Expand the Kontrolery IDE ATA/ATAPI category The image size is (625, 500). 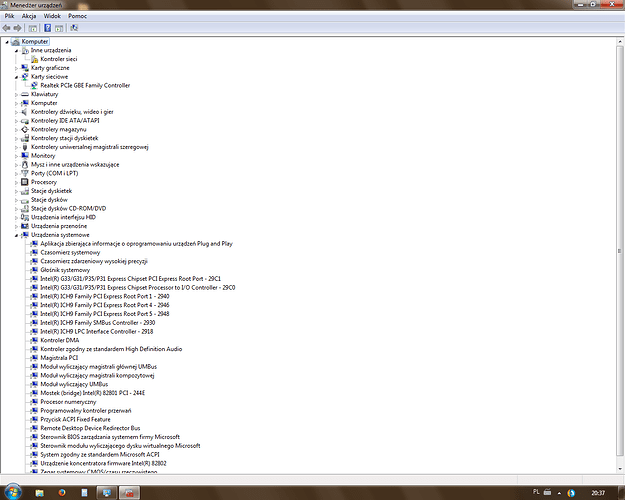coord(16,121)
